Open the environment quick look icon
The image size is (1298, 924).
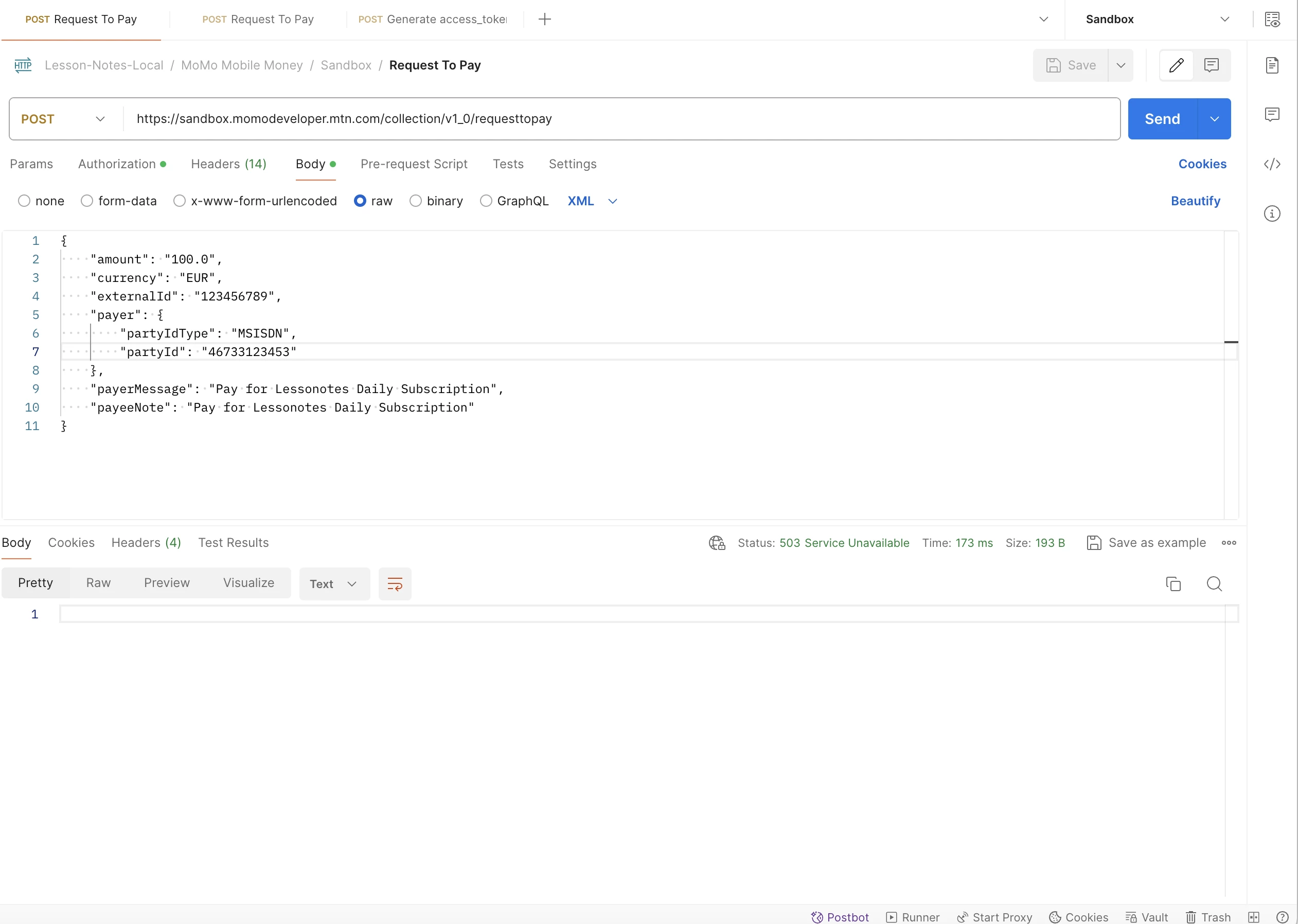pos(1272,20)
